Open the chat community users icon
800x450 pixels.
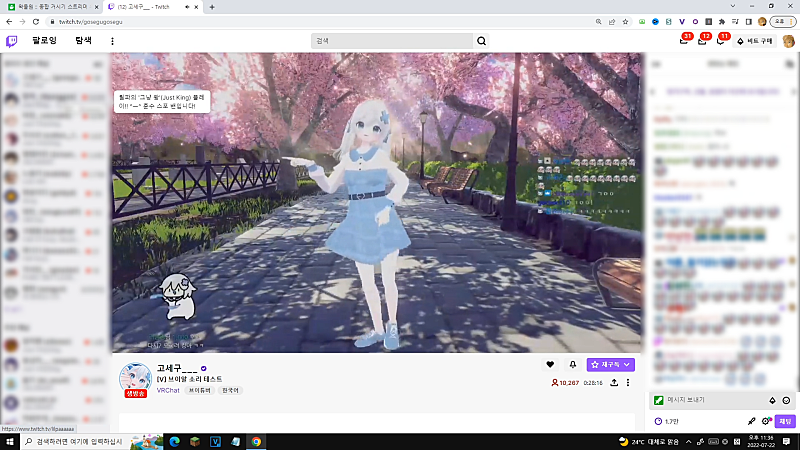[x=790, y=64]
